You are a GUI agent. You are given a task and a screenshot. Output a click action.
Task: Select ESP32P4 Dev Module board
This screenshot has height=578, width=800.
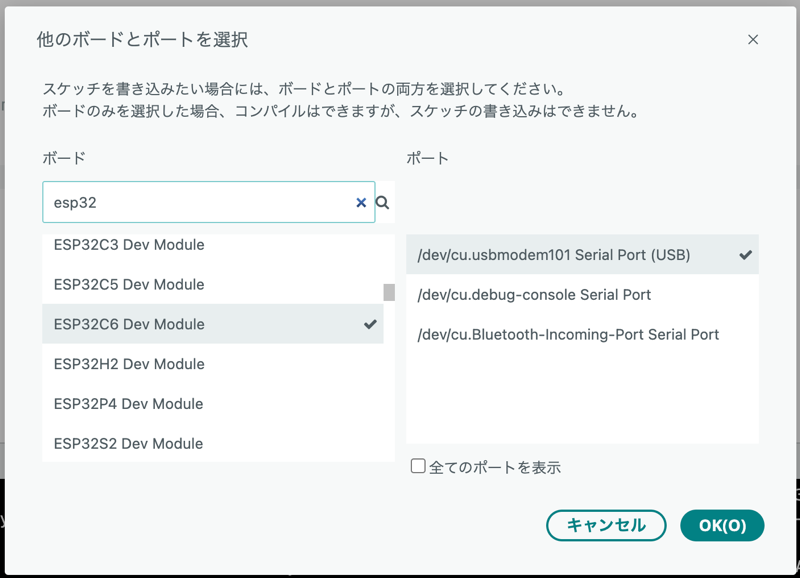(x=213, y=404)
